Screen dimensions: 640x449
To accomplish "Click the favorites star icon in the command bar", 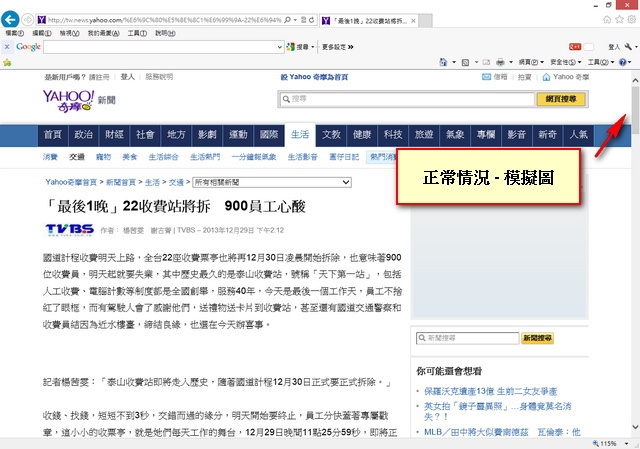I will 8,62.
